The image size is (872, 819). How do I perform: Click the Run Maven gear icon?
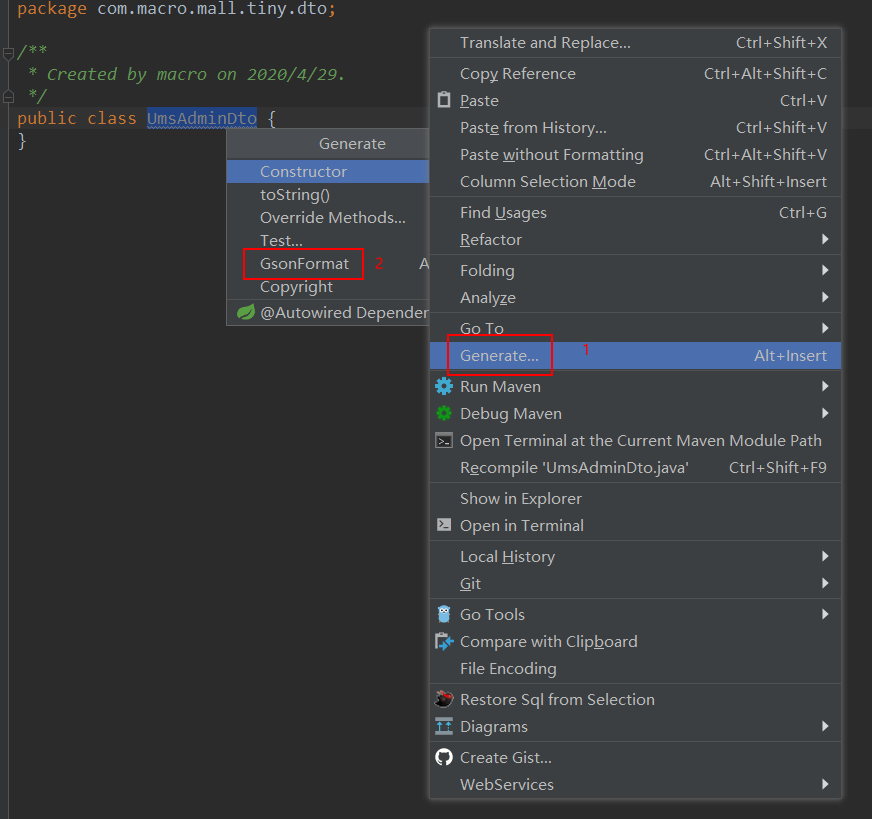pos(444,387)
